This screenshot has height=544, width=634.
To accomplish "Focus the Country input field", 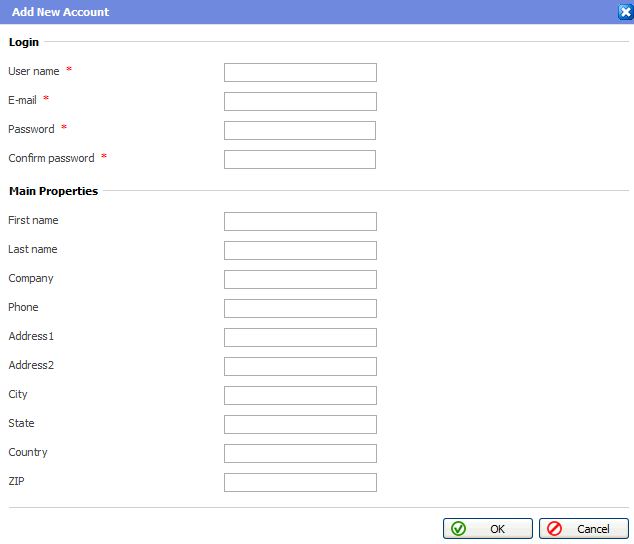I will pos(300,453).
